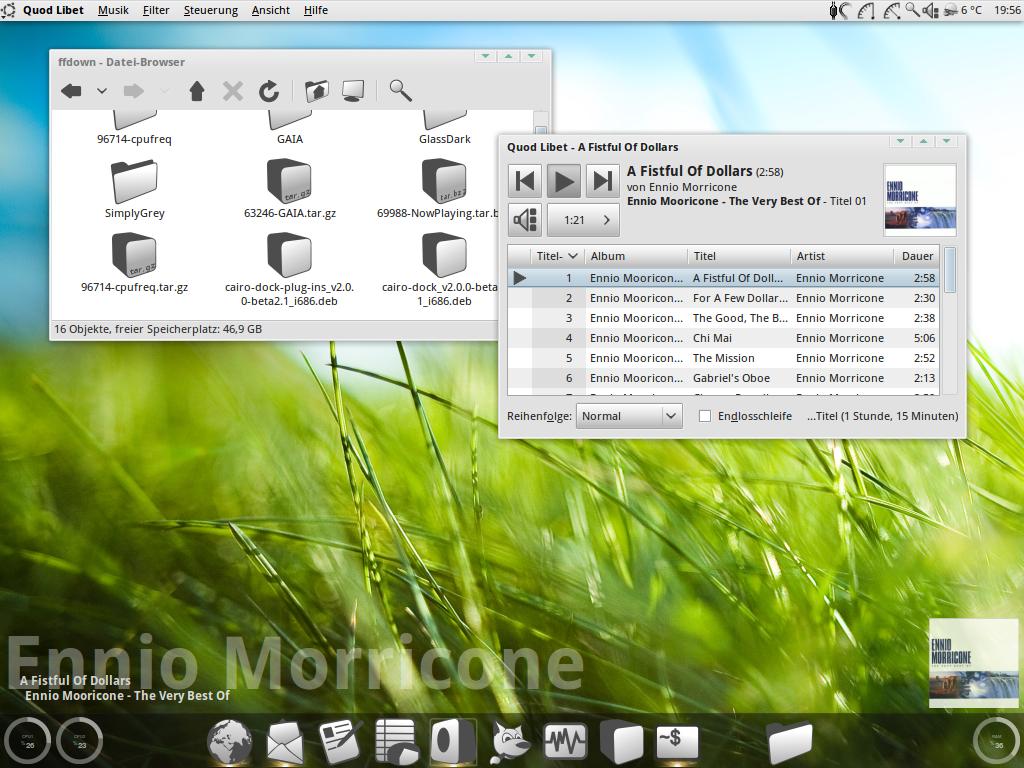The height and width of the screenshot is (768, 1024).
Task: Sort playlist by Dauer column
Action: tap(916, 256)
